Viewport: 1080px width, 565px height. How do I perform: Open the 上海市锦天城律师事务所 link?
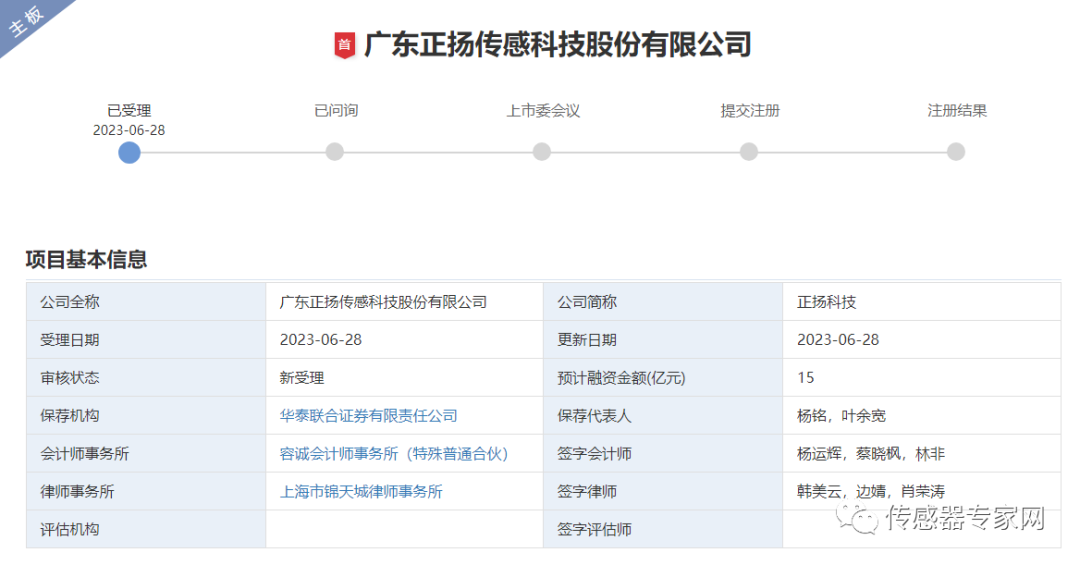click(x=361, y=491)
